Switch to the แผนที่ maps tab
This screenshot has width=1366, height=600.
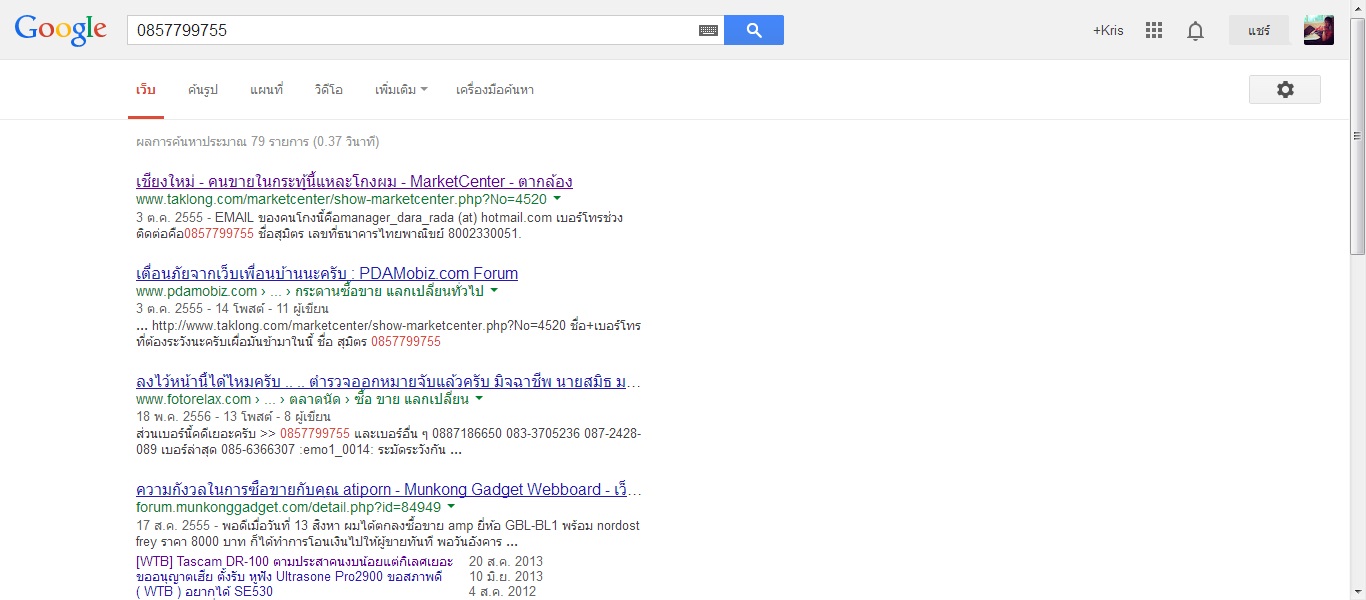click(266, 90)
